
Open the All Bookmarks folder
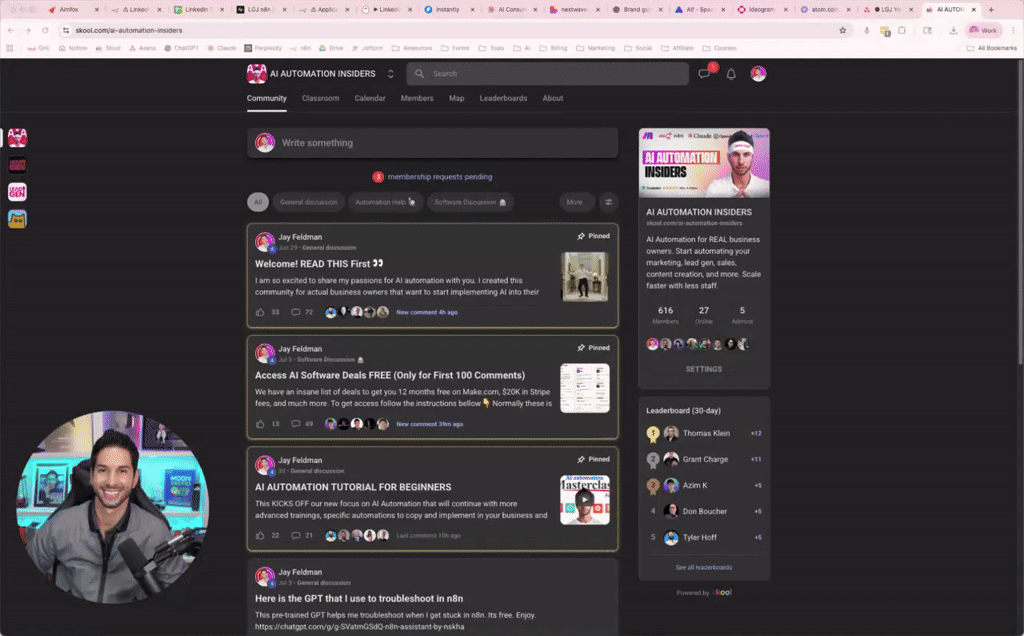[x=992, y=48]
